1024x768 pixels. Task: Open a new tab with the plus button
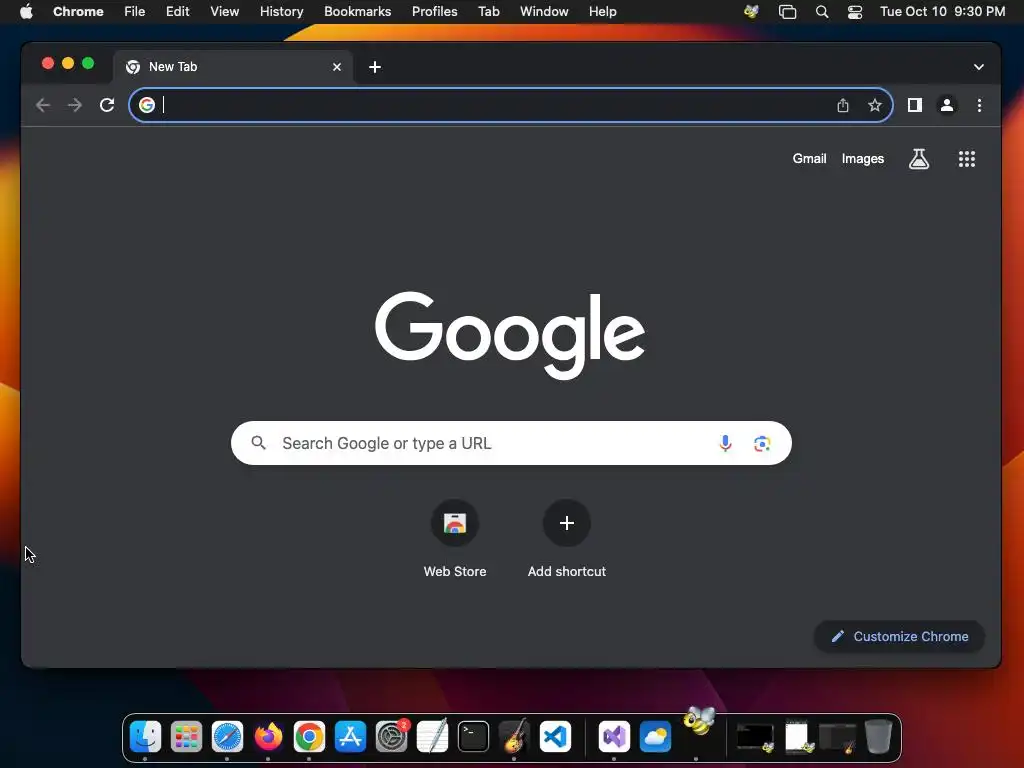[x=375, y=67]
